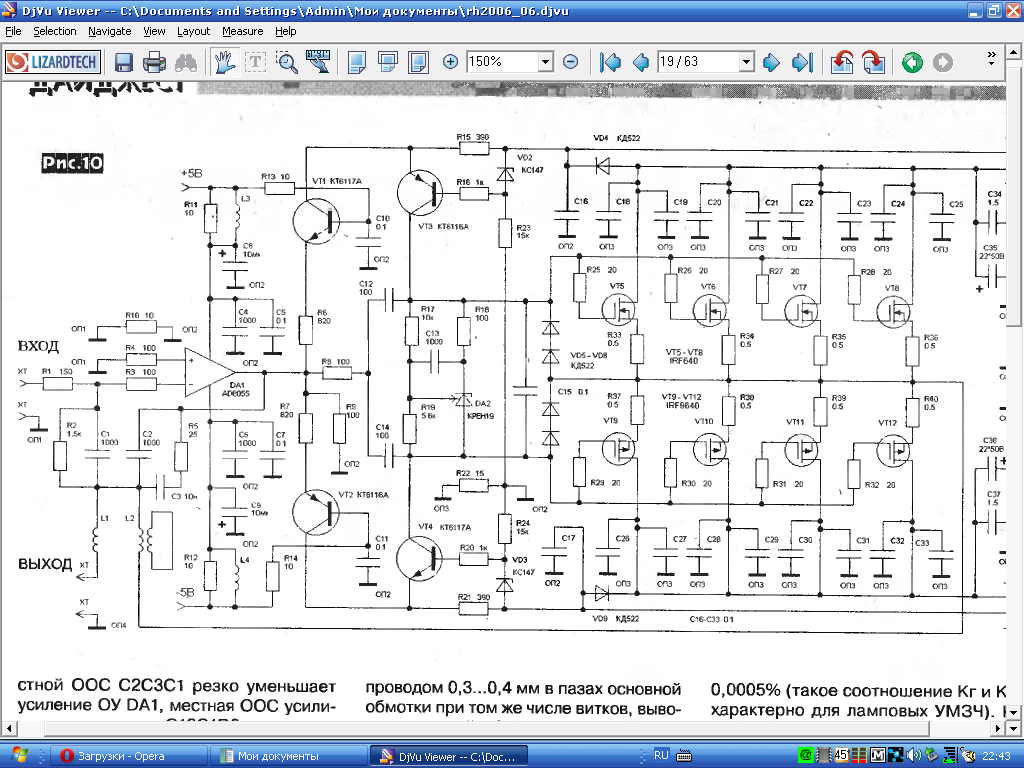Viewport: 1024px width, 768px height.
Task: Rotate page counterclockwise
Action: (842, 63)
